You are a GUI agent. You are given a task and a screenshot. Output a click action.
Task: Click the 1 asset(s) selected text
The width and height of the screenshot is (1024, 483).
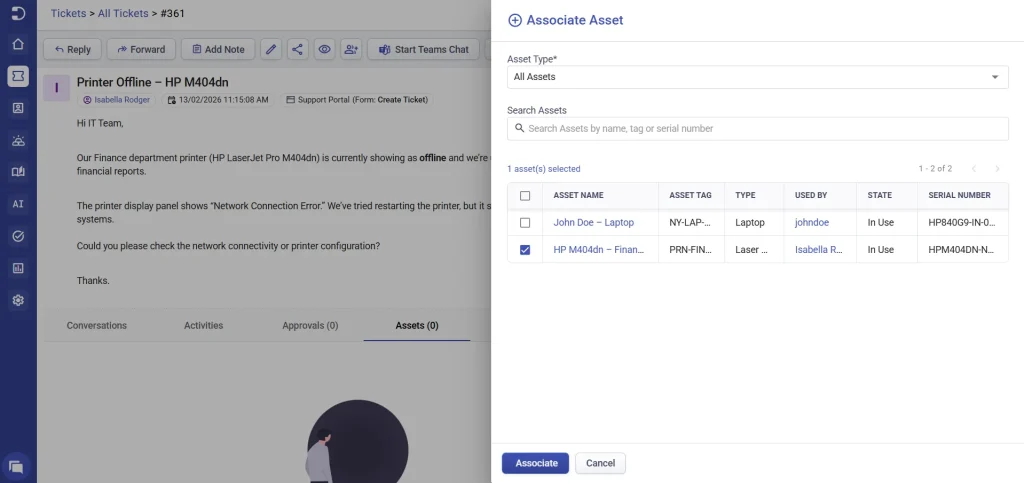pyautogui.click(x=543, y=169)
